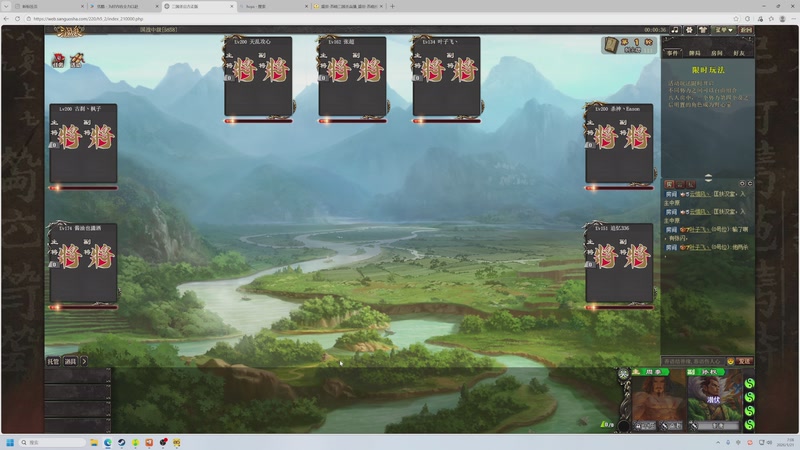Switch to the 事件 tab
The width and height of the screenshot is (800, 450).
coord(672,53)
